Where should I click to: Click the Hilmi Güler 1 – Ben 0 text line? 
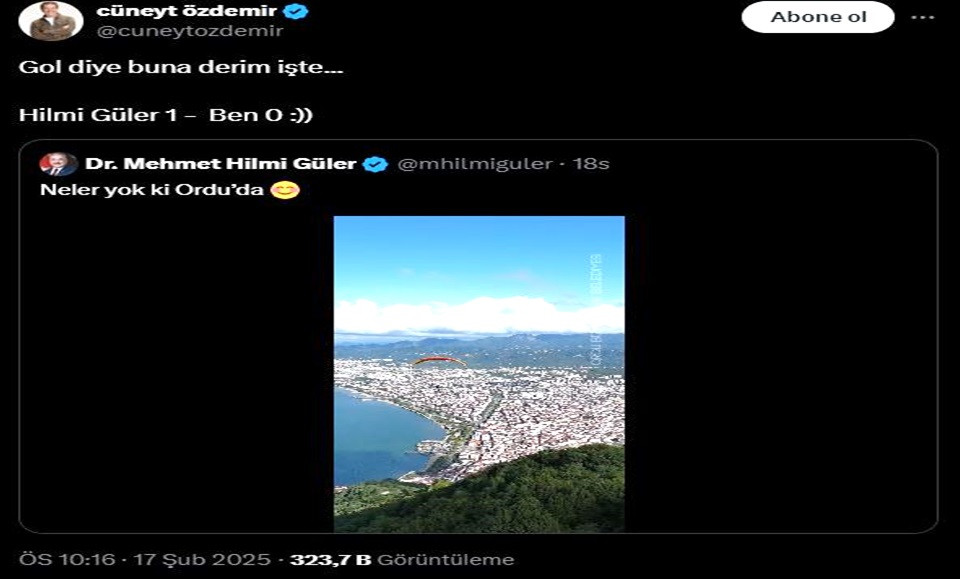(165, 115)
